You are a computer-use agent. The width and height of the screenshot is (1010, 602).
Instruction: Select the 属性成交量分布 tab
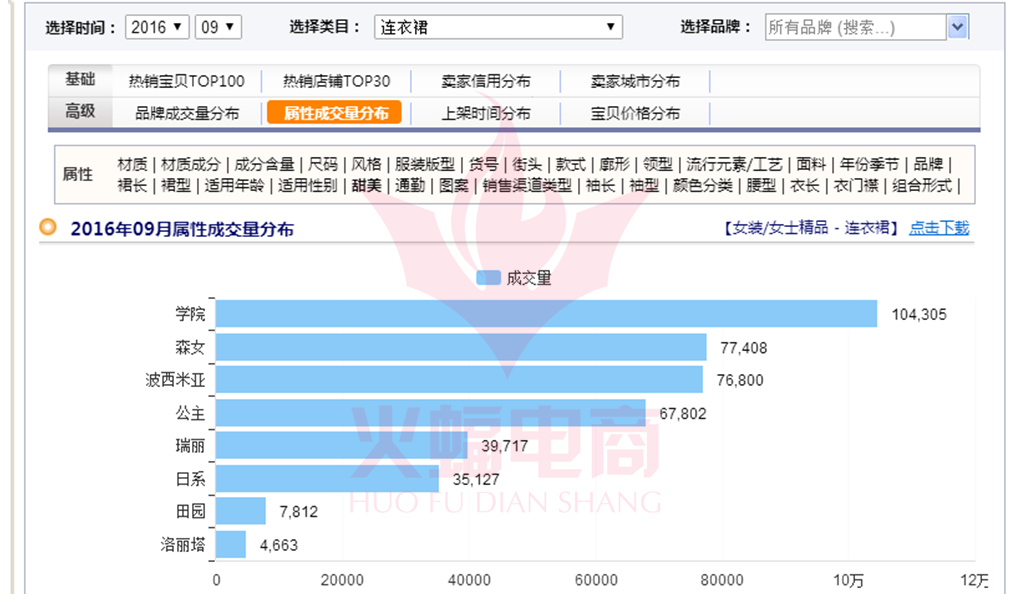[335, 113]
